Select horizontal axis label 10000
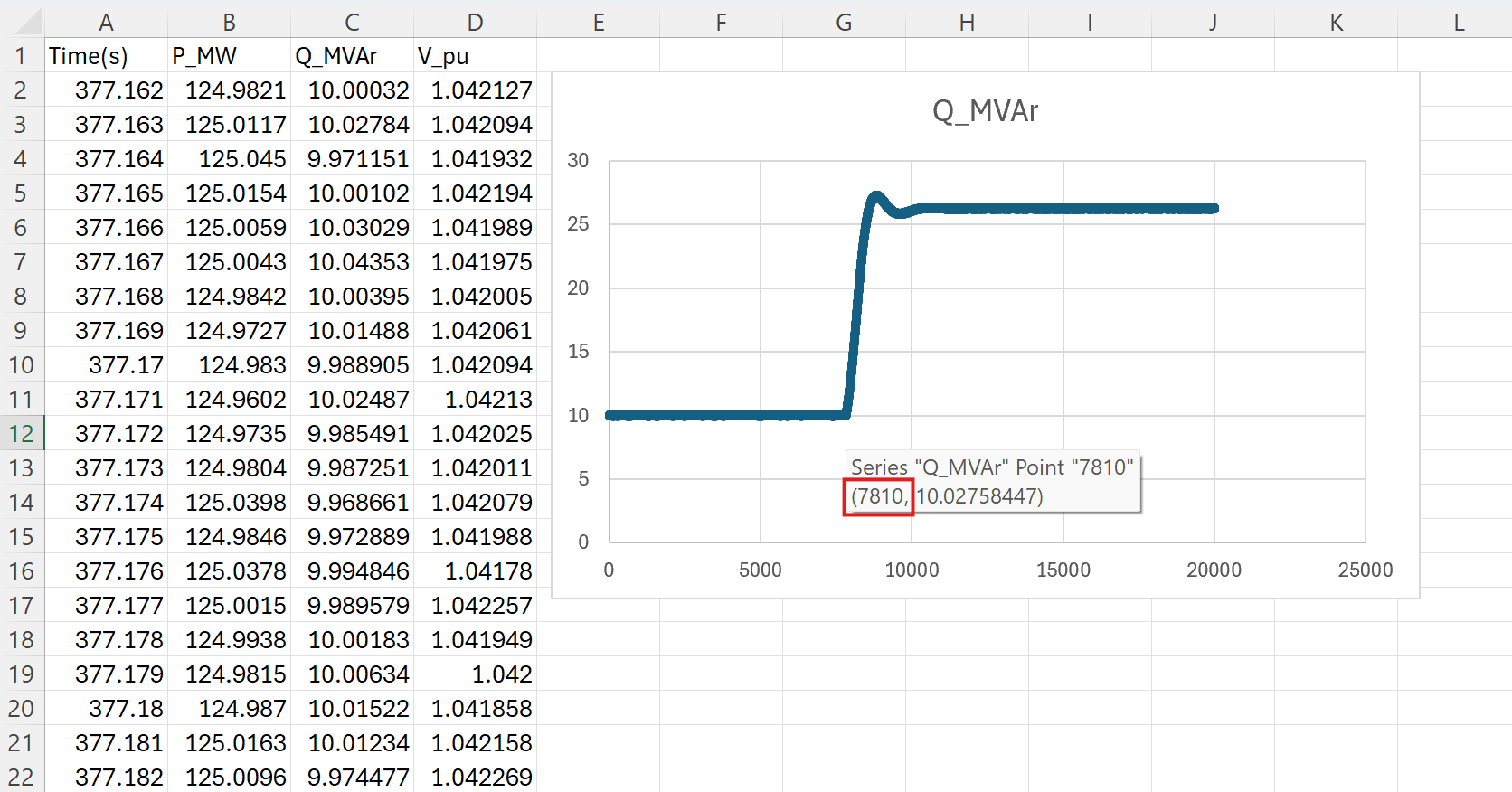The width and height of the screenshot is (1512, 792). coord(912,570)
